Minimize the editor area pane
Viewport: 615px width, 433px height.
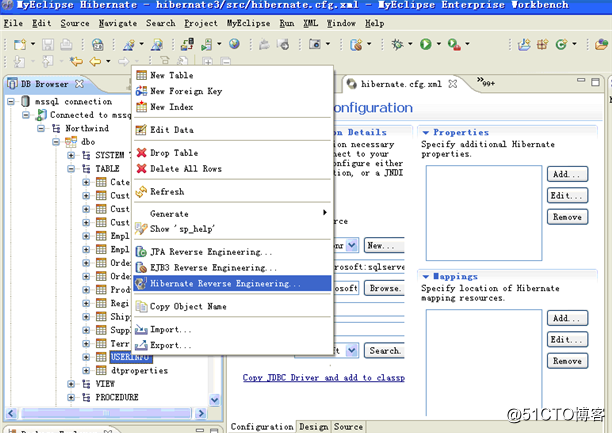coord(581,80)
